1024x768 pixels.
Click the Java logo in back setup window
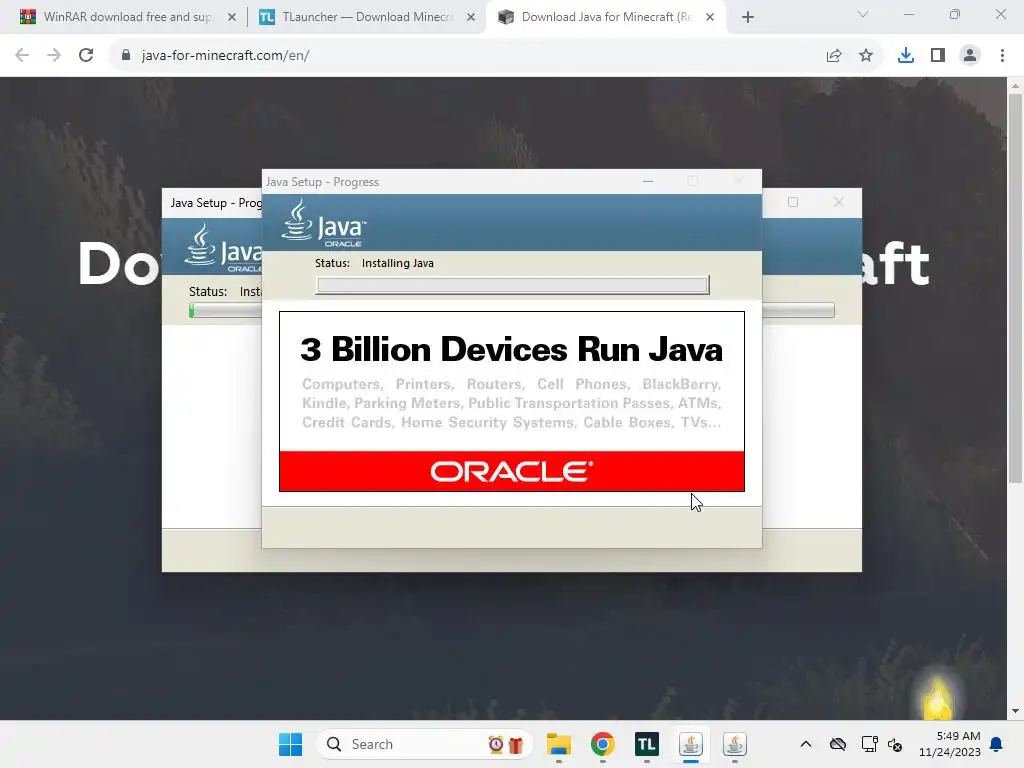[223, 249]
